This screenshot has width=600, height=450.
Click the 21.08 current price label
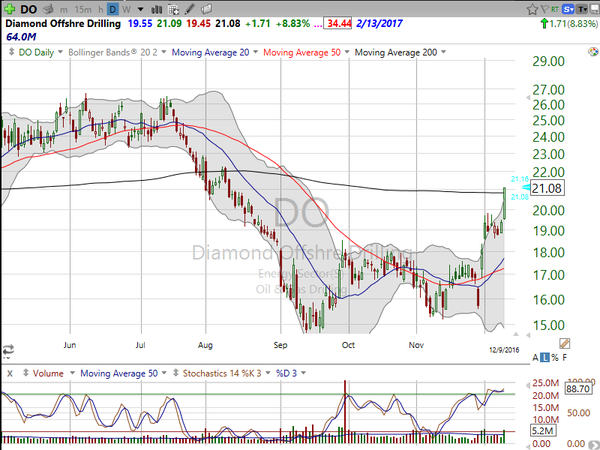pos(547,188)
